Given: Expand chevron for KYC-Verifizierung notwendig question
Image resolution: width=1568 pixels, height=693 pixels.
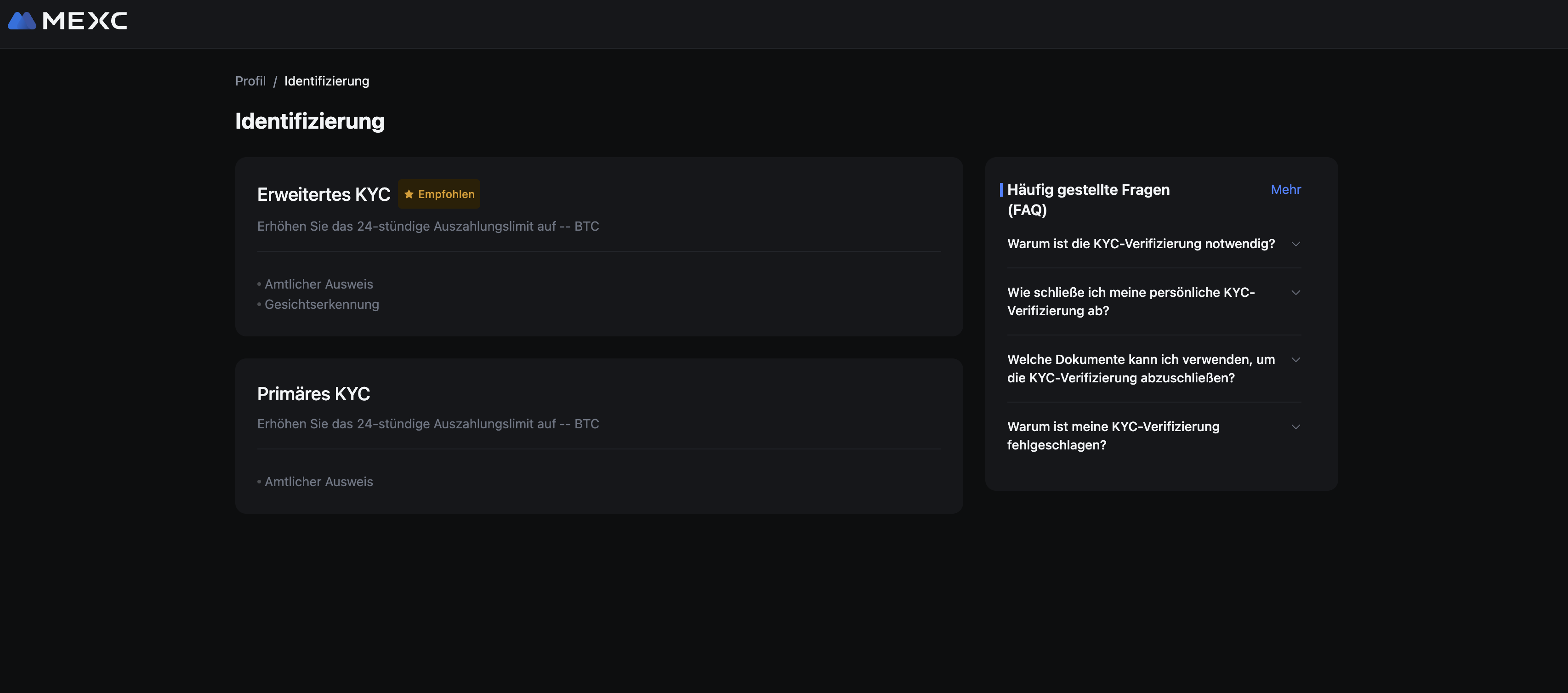Looking at the screenshot, I should tap(1295, 244).
